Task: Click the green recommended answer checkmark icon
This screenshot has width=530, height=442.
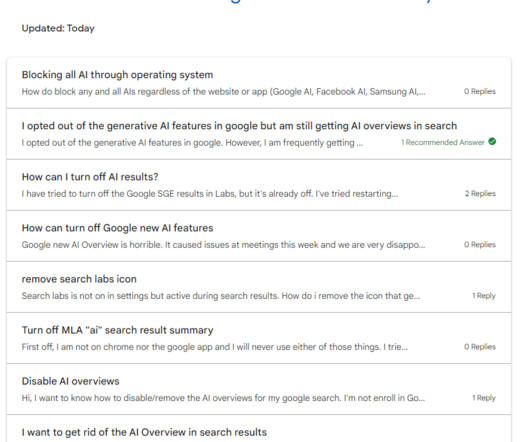Action: (492, 142)
